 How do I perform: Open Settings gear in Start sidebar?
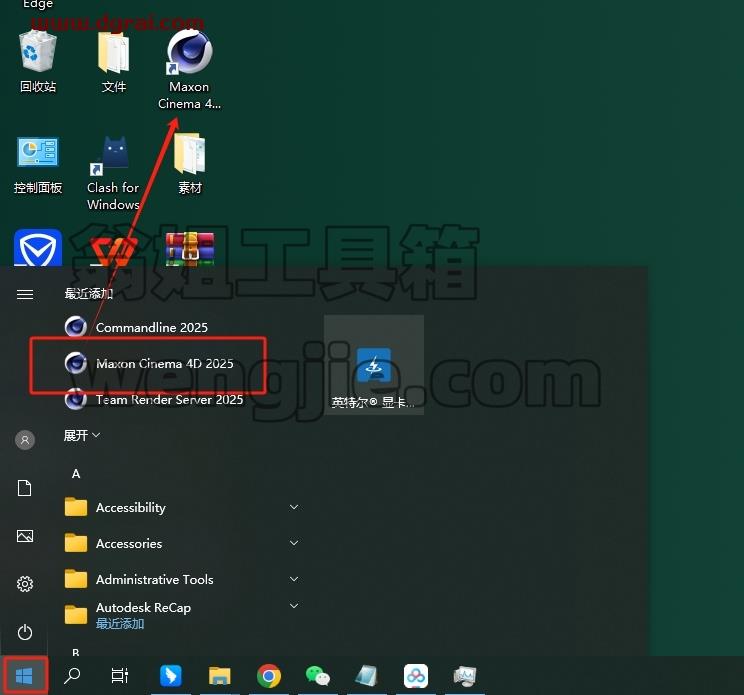pos(25,584)
